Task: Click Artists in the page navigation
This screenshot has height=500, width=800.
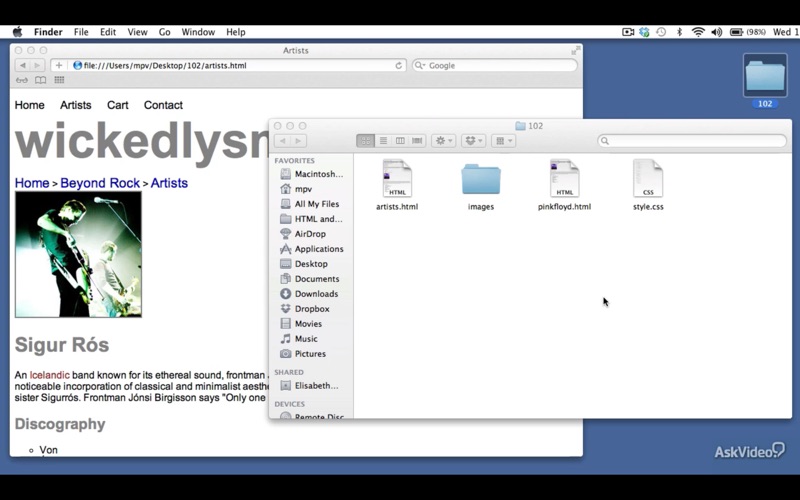Action: (76, 105)
